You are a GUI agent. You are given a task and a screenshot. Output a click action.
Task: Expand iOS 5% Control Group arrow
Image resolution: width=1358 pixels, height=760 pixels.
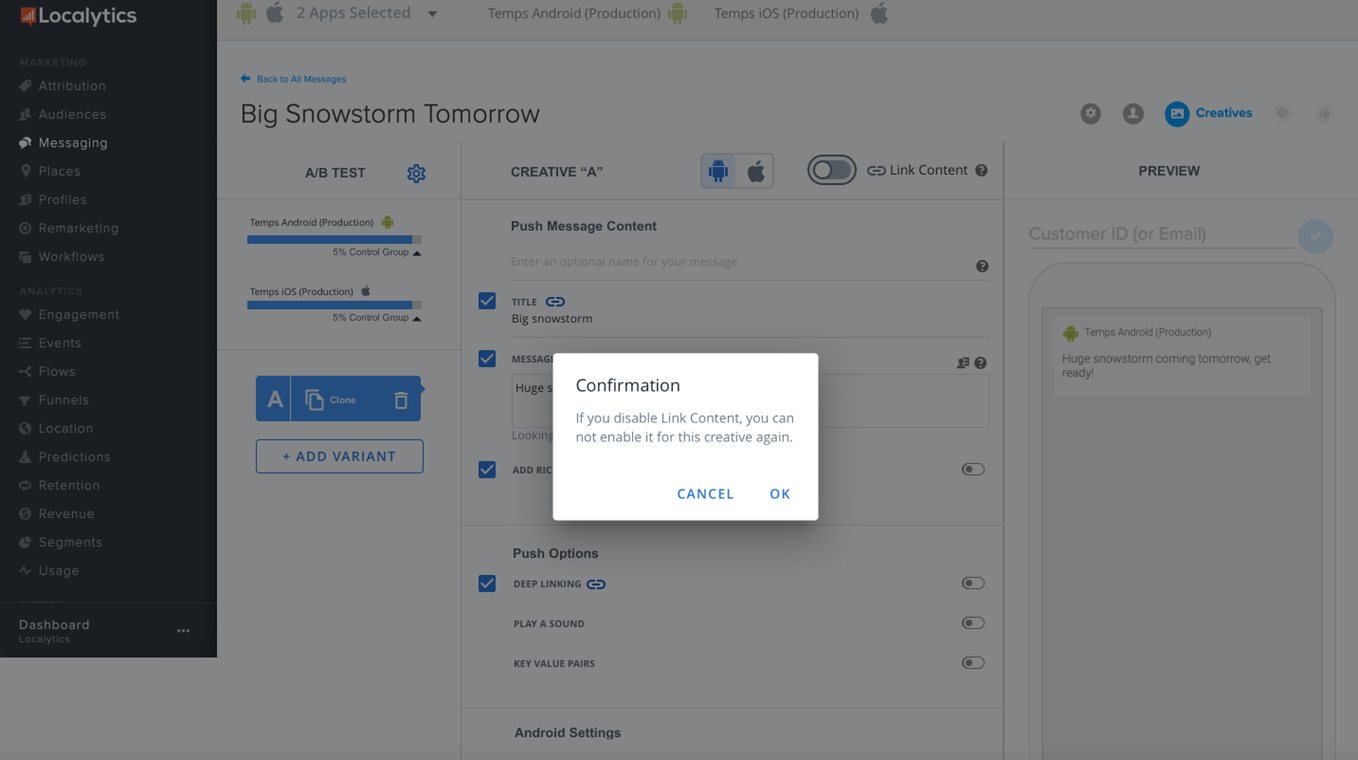point(417,318)
